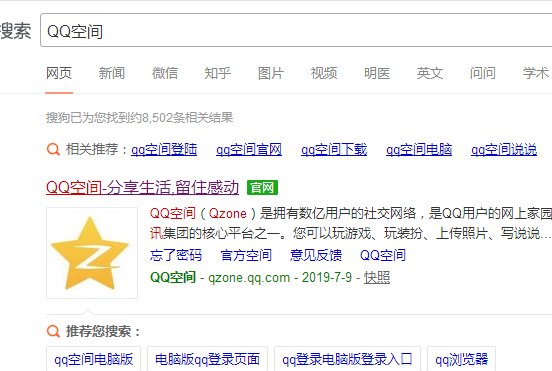Click the qq登录电脑版登录入口 suggestion button
Image resolution: width=552 pixels, height=371 pixels.
(347, 359)
